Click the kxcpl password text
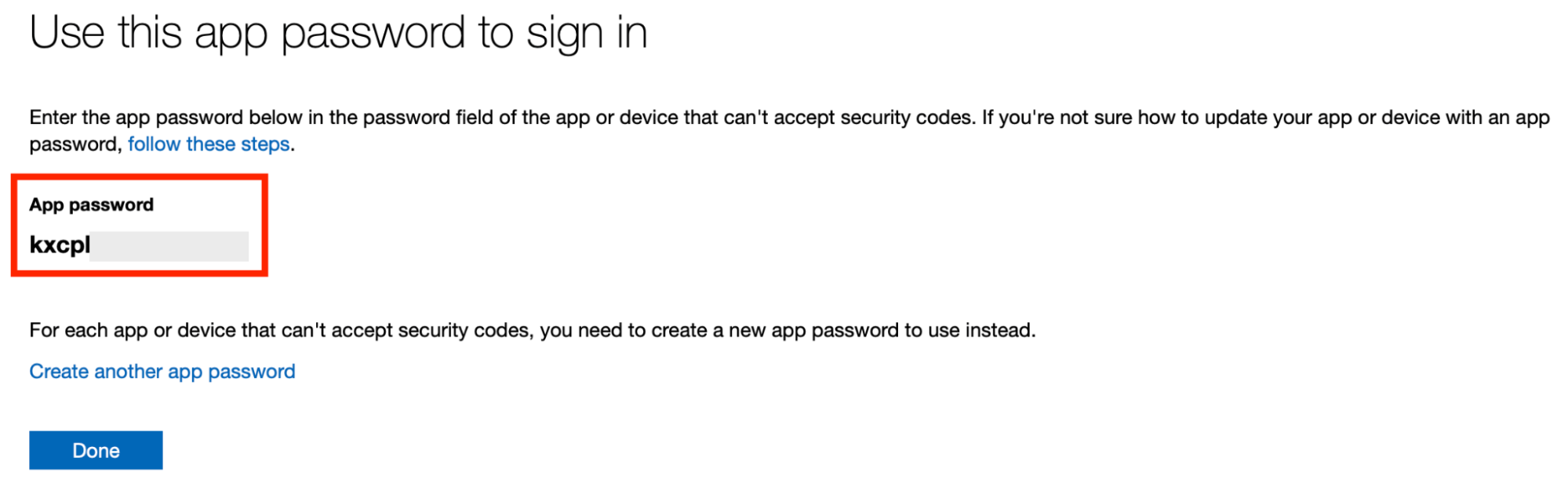This screenshot has height=487, width=1568. [59, 245]
